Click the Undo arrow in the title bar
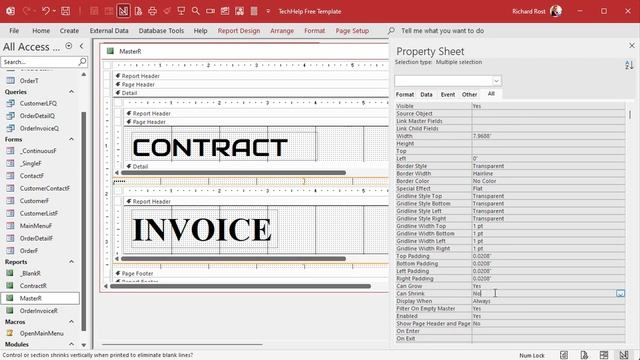 point(45,11)
